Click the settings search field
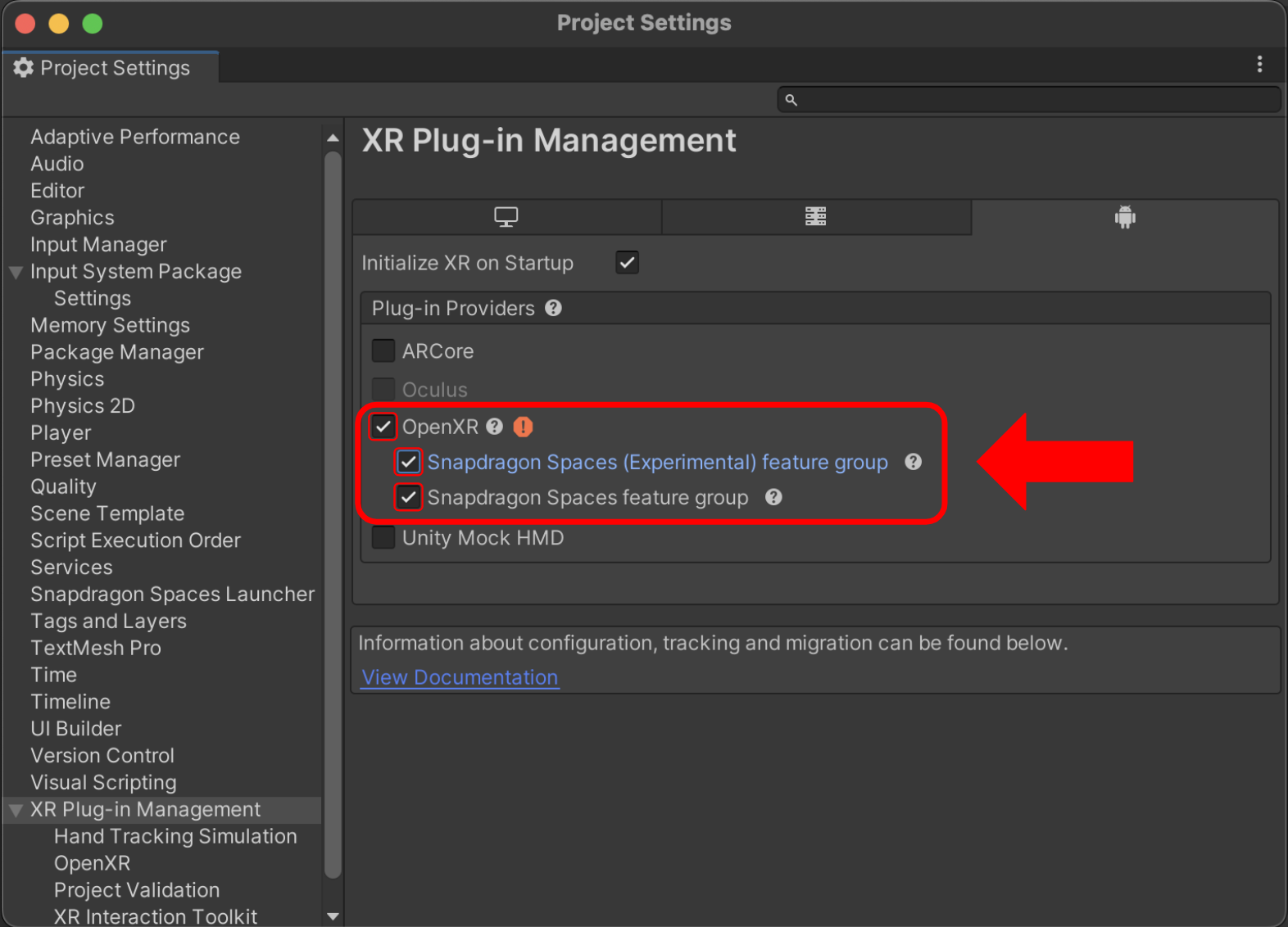The height and width of the screenshot is (927, 1288). (x=1028, y=100)
